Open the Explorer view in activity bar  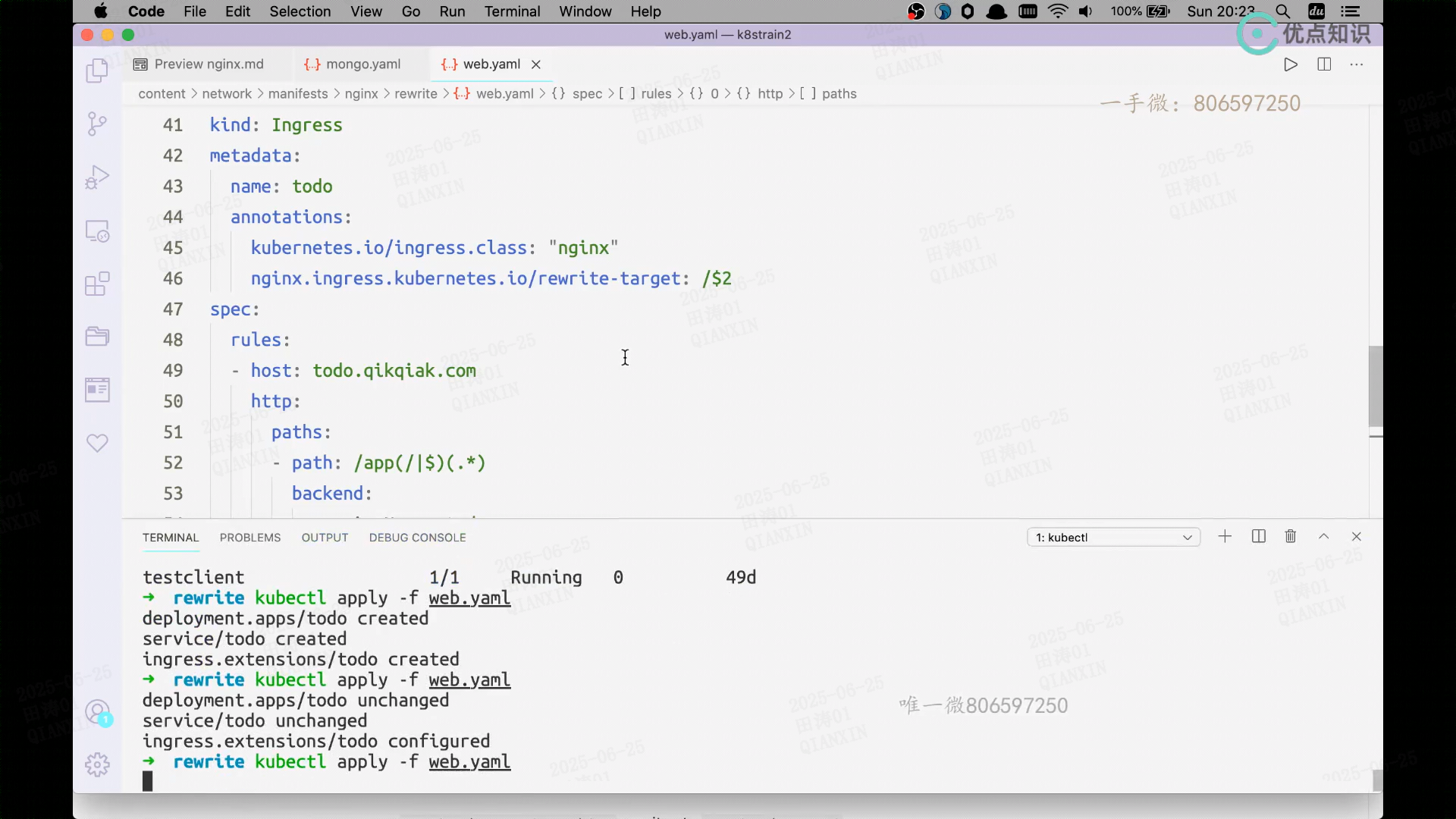tap(97, 71)
